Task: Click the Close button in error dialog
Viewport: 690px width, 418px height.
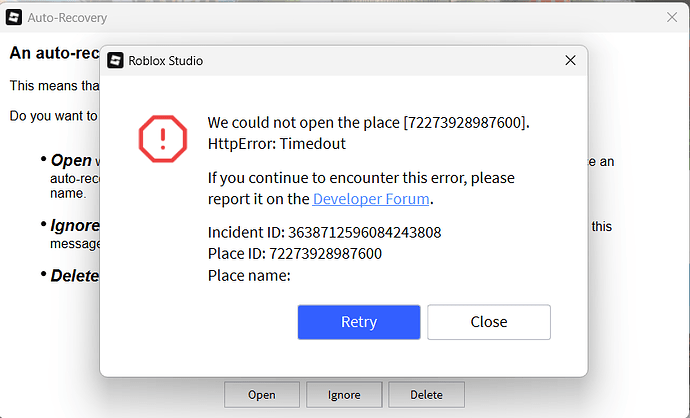Action: tap(488, 322)
